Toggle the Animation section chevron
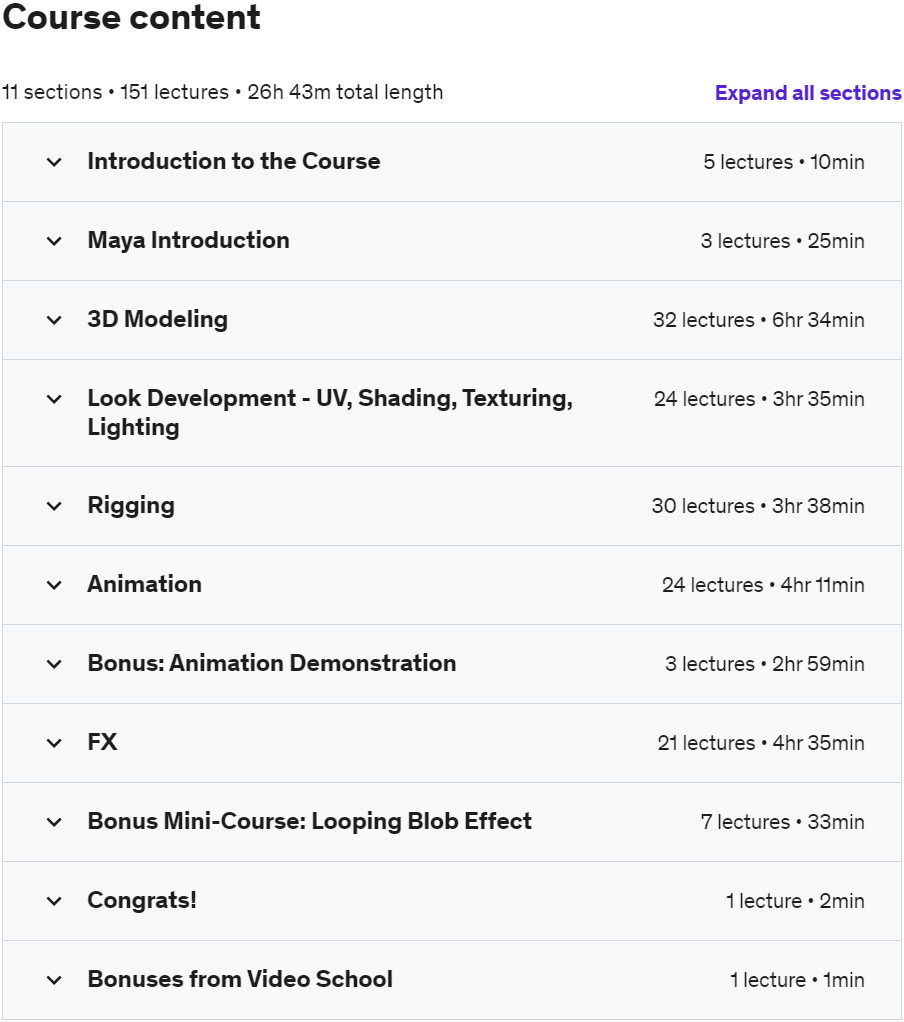The width and height of the screenshot is (904, 1022). click(x=54, y=585)
